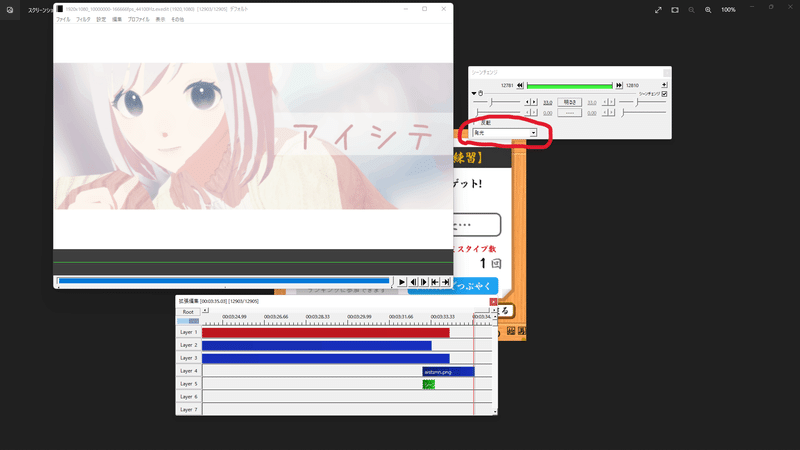This screenshot has height=450, width=800.
Task: Decrease the first-row left value 33.0
Action: (528, 102)
